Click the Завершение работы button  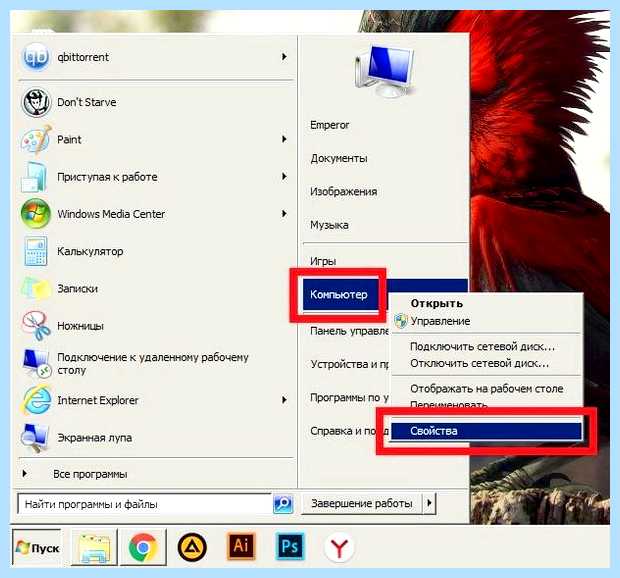pyautogui.click(x=361, y=503)
